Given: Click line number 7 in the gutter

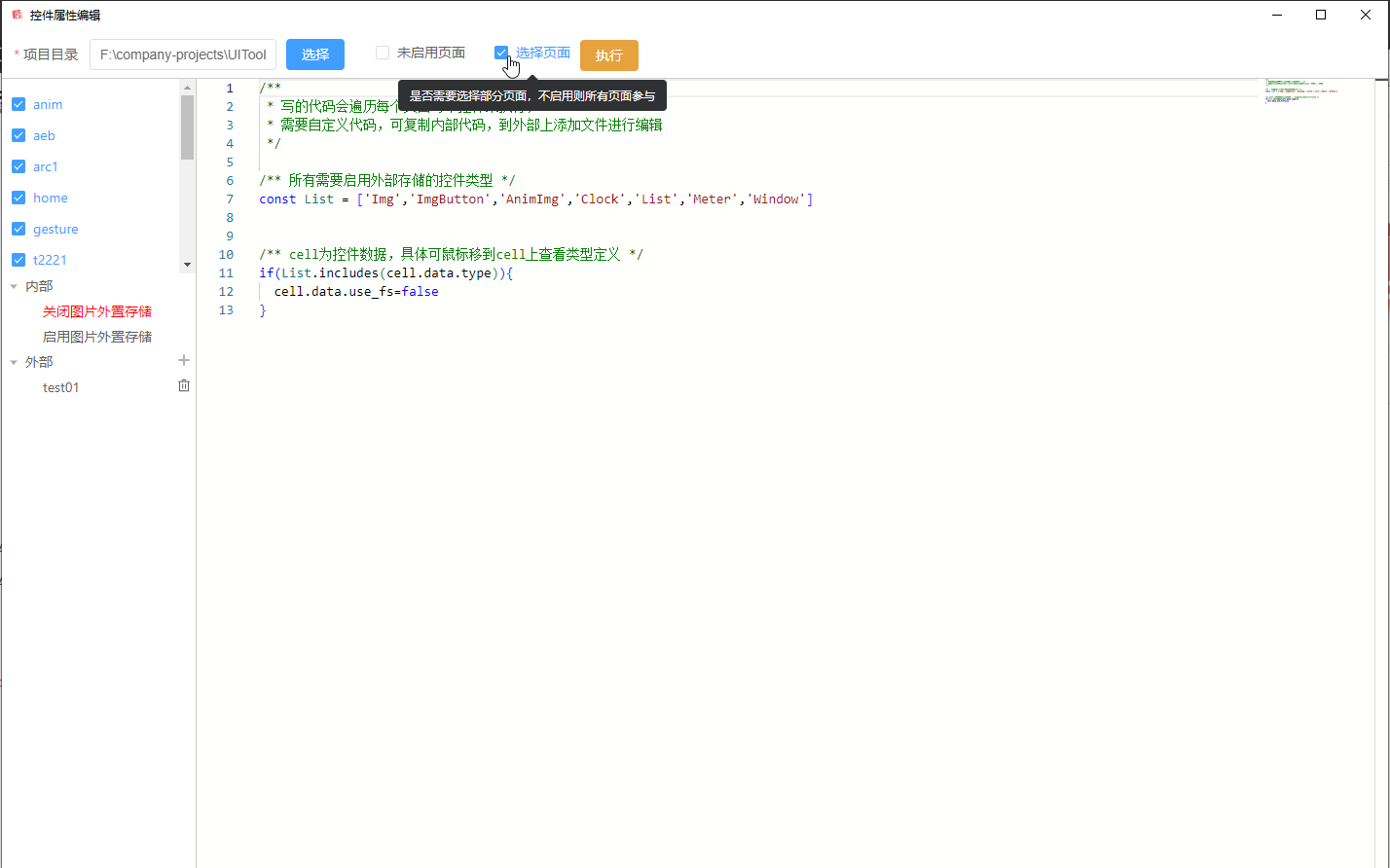Looking at the screenshot, I should click(230, 199).
